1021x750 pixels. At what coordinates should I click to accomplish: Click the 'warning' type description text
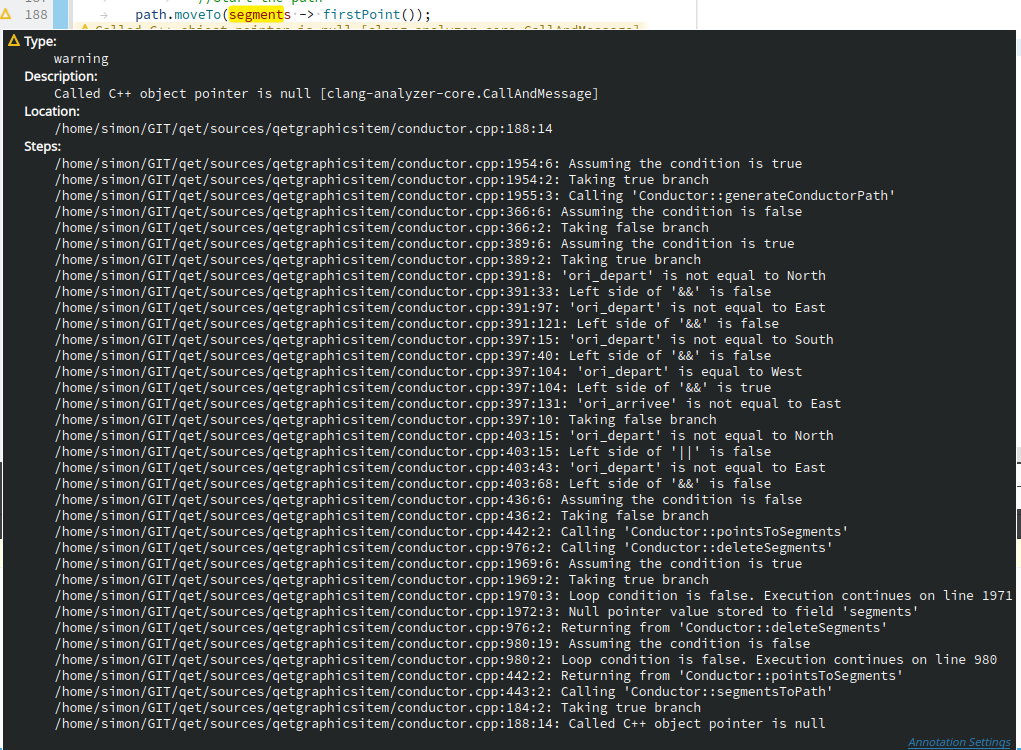[x=80, y=58]
